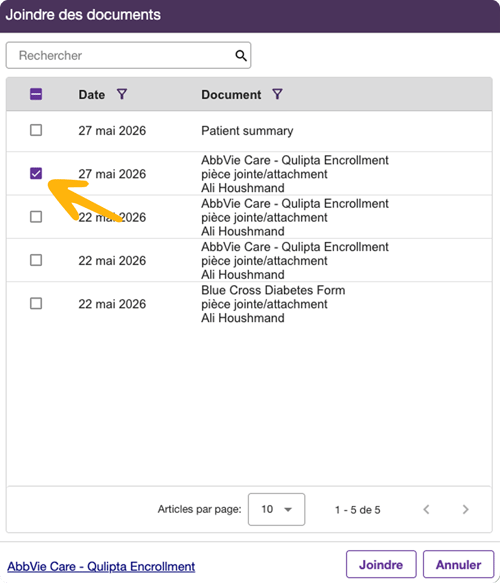Open the Document column filter icon
Screen dimensions: 500x583
point(277,94)
